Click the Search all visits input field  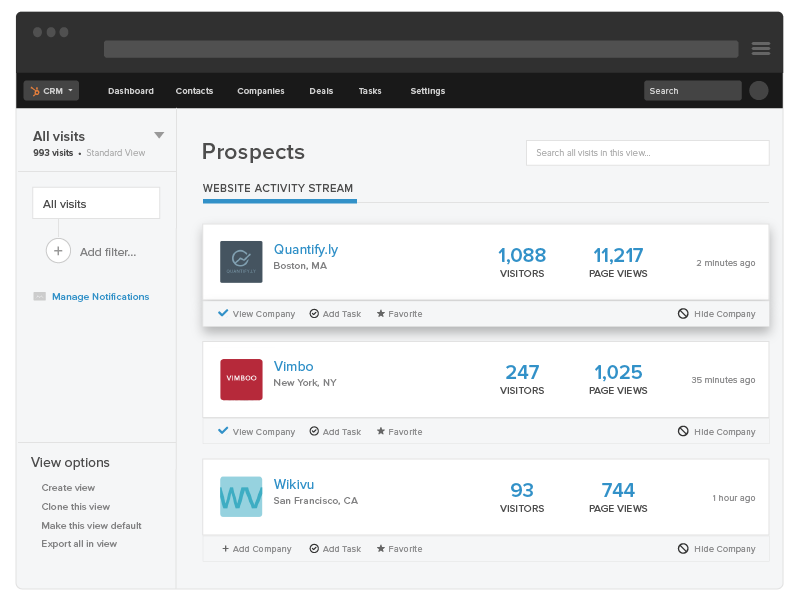[647, 153]
